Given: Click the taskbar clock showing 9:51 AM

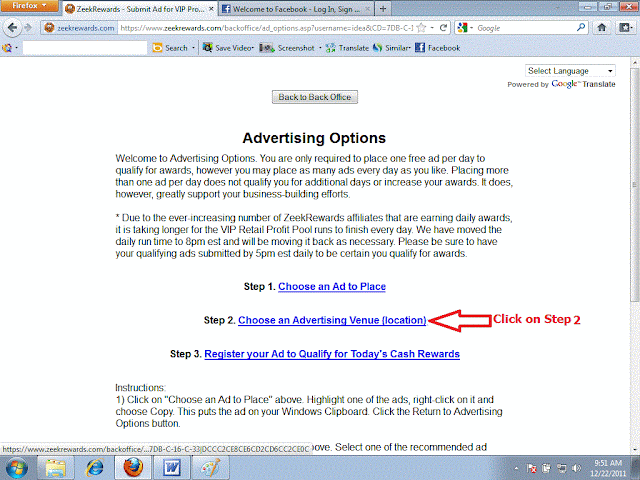Looking at the screenshot, I should coord(607,468).
